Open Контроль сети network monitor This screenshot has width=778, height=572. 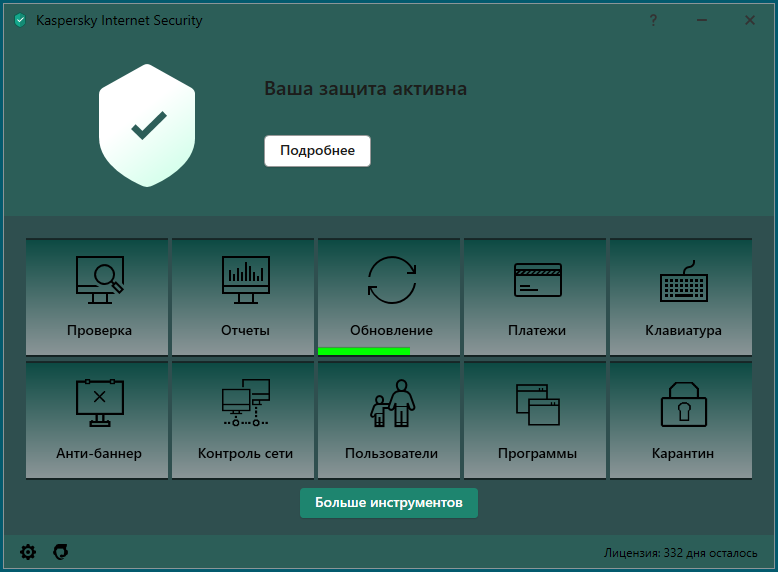tap(243, 420)
